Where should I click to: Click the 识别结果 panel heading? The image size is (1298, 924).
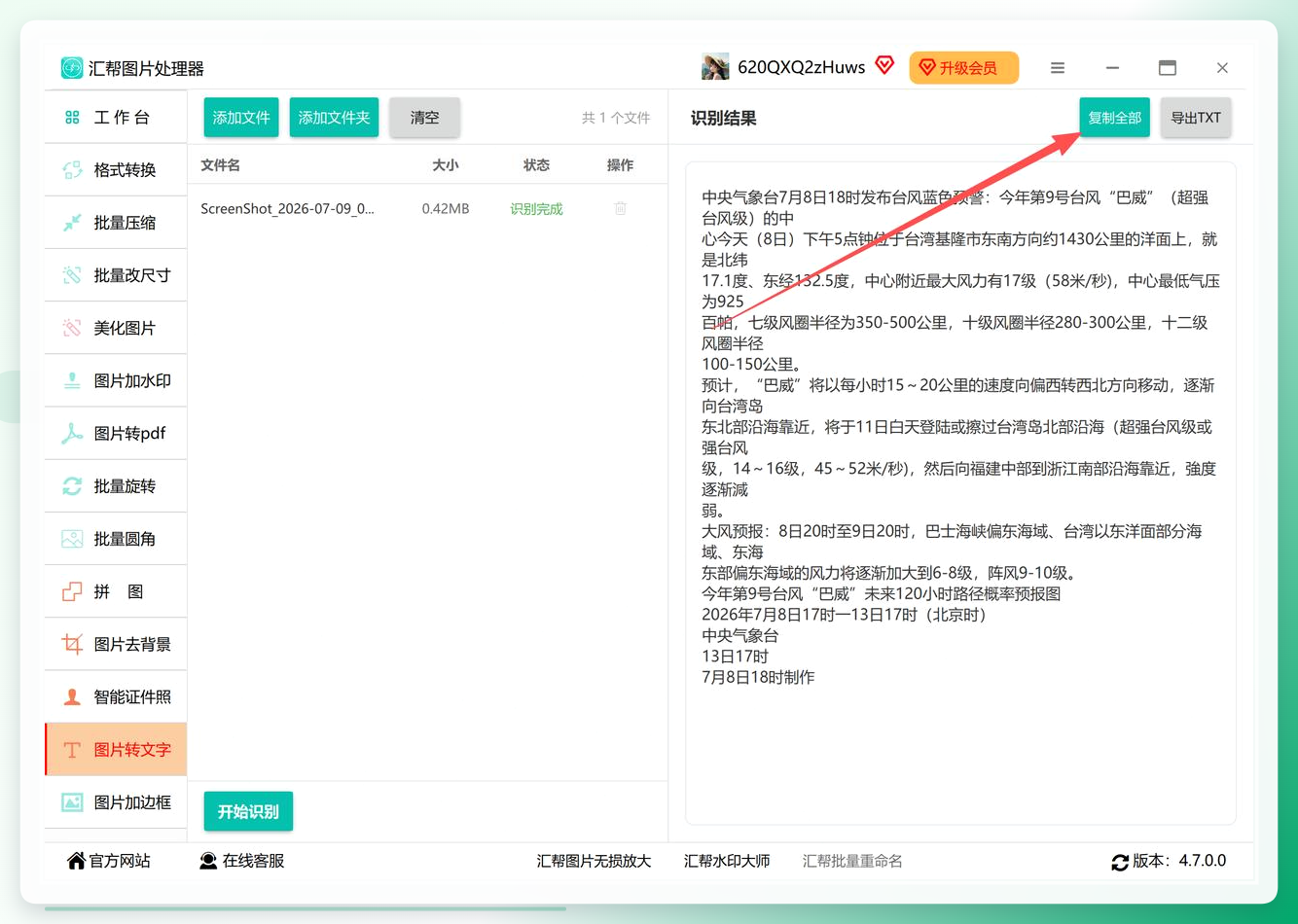(x=723, y=118)
